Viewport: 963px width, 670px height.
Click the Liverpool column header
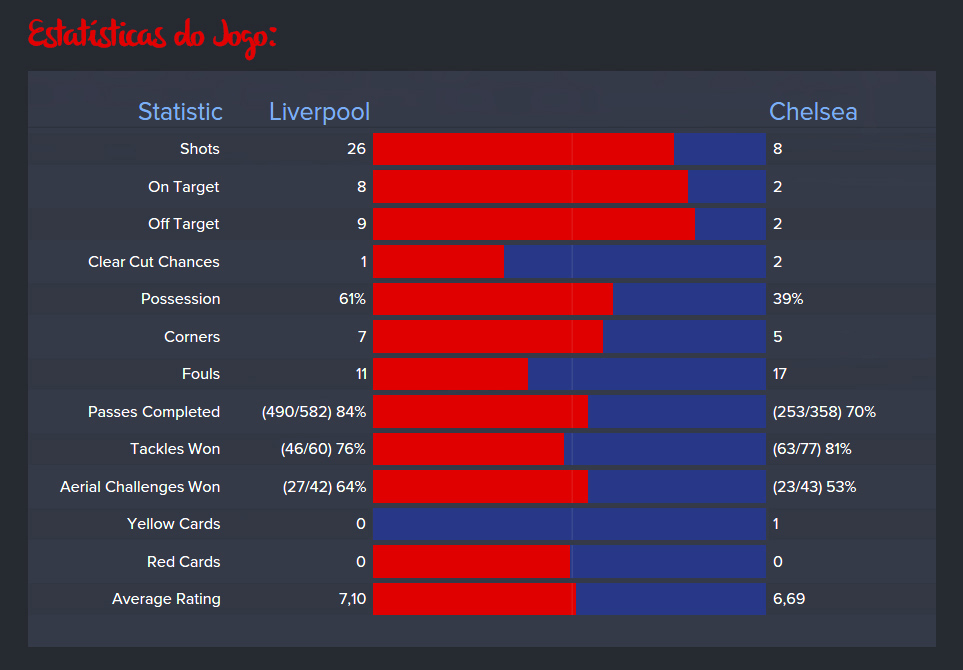click(x=319, y=111)
